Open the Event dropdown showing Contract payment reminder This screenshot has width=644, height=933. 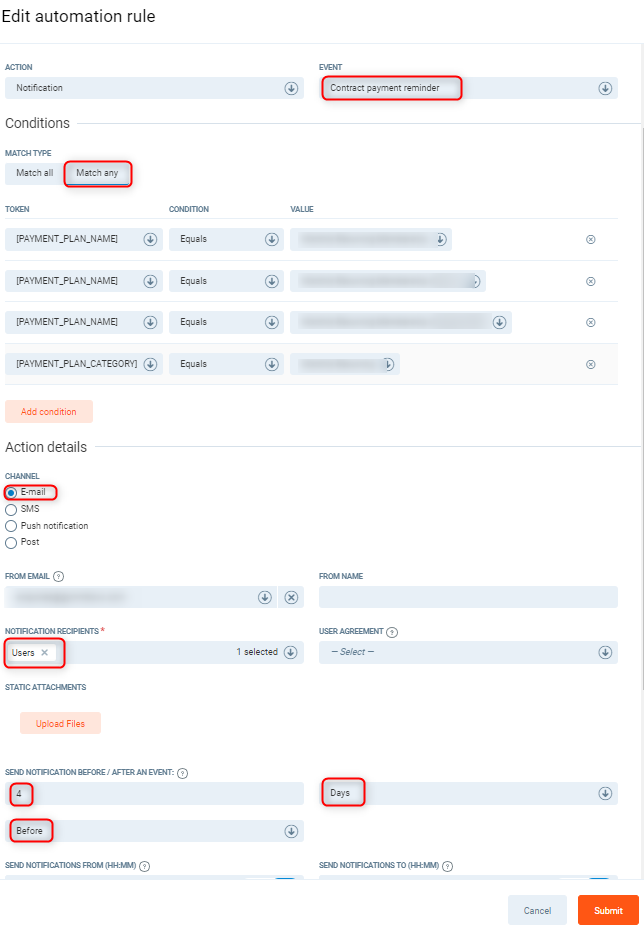[x=605, y=88]
